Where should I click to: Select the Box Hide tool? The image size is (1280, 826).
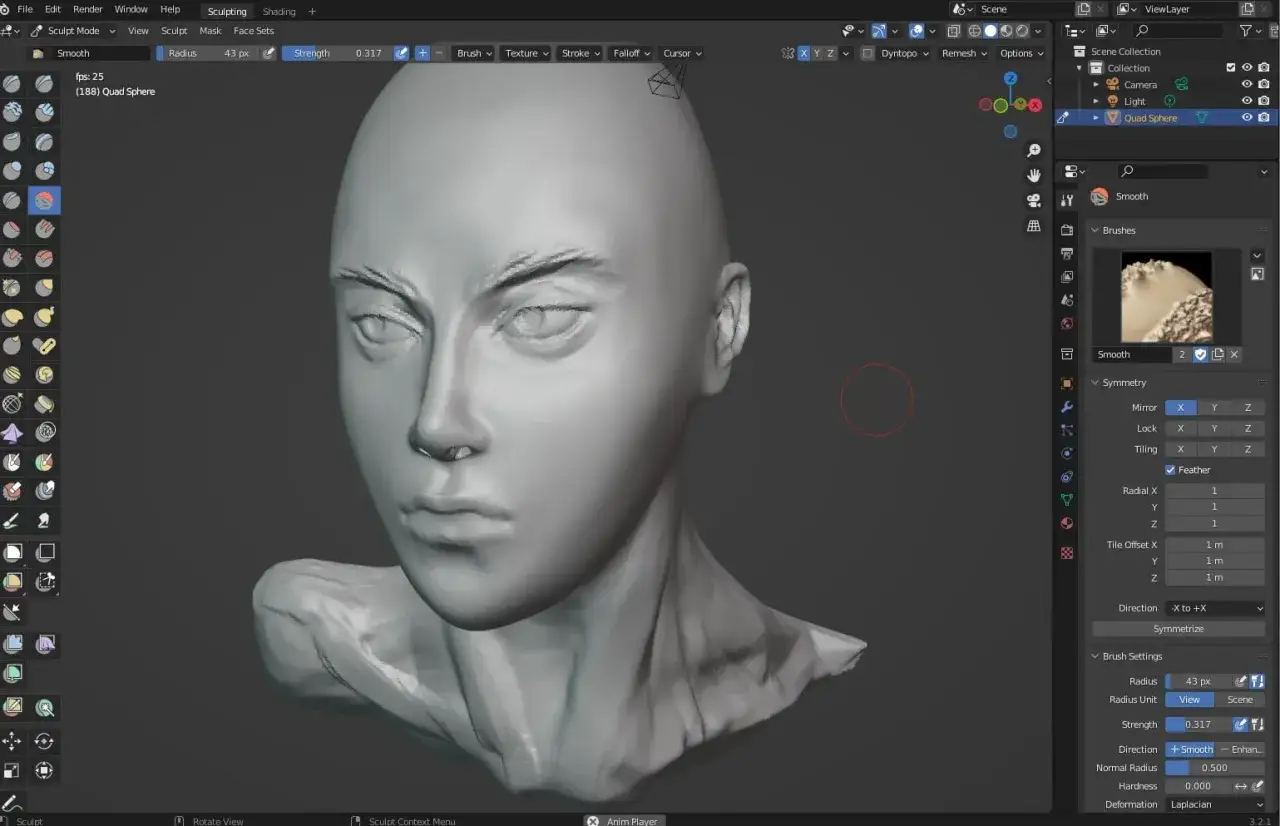[45, 552]
